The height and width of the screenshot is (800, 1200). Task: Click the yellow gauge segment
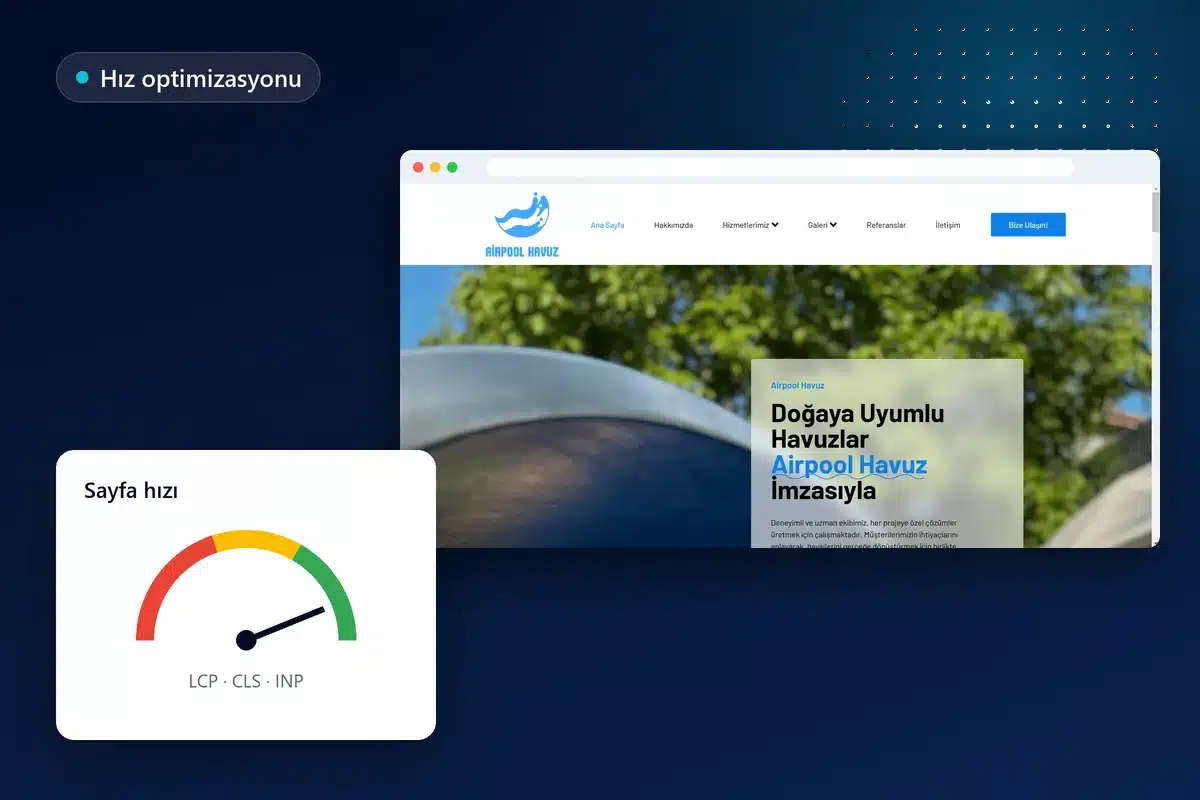256,541
